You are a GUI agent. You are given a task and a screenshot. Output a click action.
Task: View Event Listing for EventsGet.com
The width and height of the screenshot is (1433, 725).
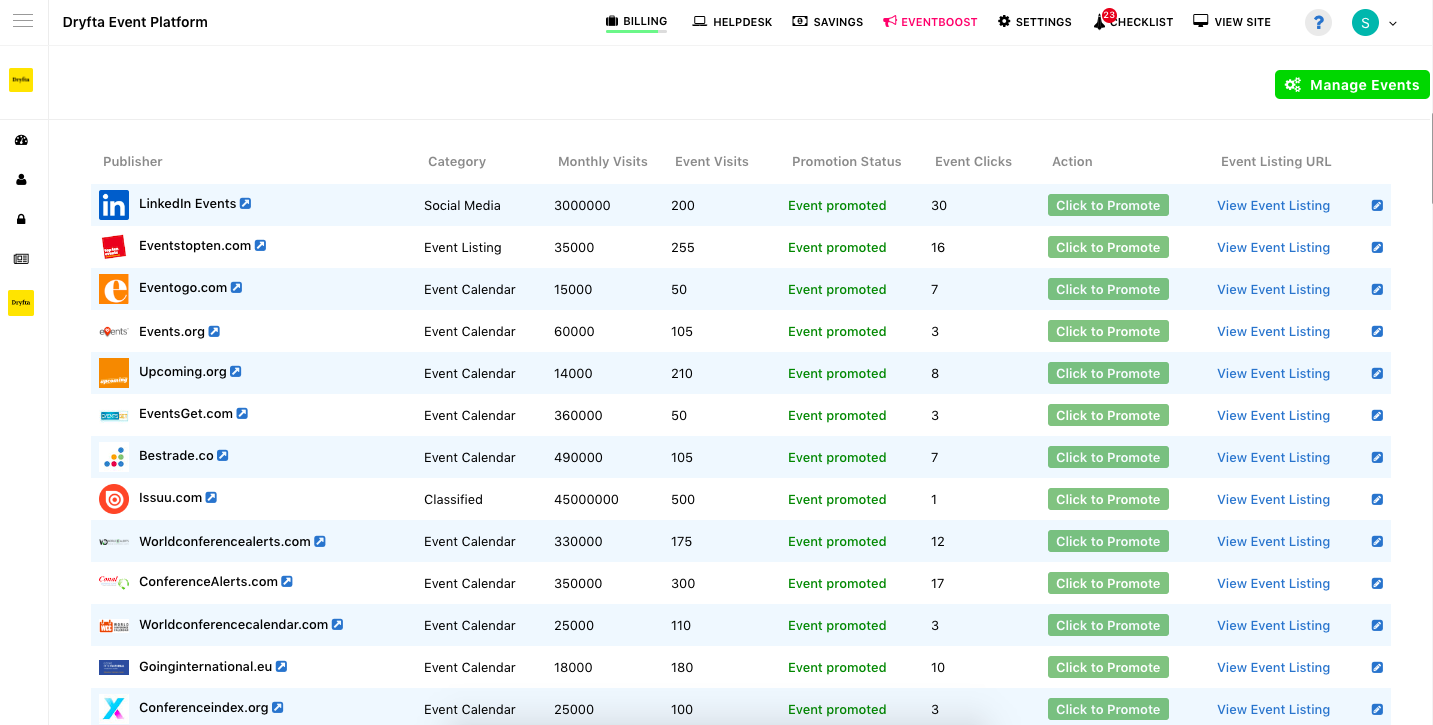click(x=1273, y=415)
